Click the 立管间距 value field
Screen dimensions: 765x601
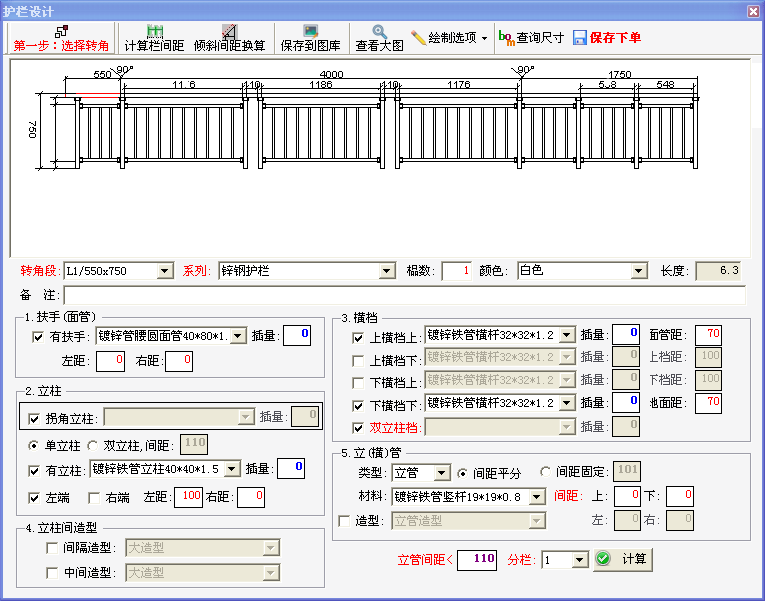(477, 560)
